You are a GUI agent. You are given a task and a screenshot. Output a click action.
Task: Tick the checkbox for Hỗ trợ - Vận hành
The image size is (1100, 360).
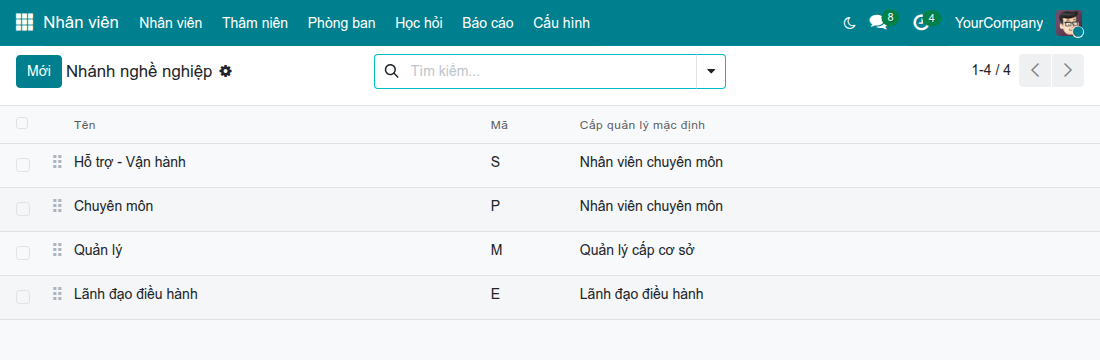point(23,165)
